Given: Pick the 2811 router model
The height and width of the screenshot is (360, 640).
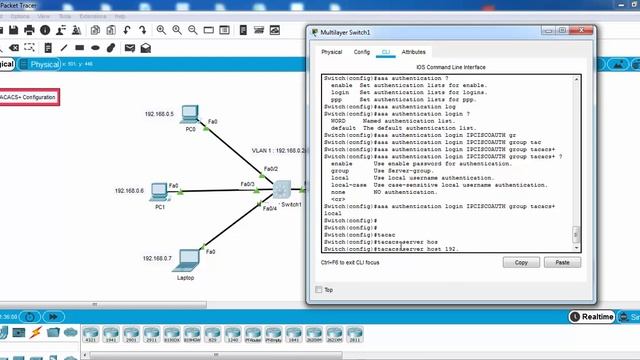Looking at the screenshot, I should (355, 334).
